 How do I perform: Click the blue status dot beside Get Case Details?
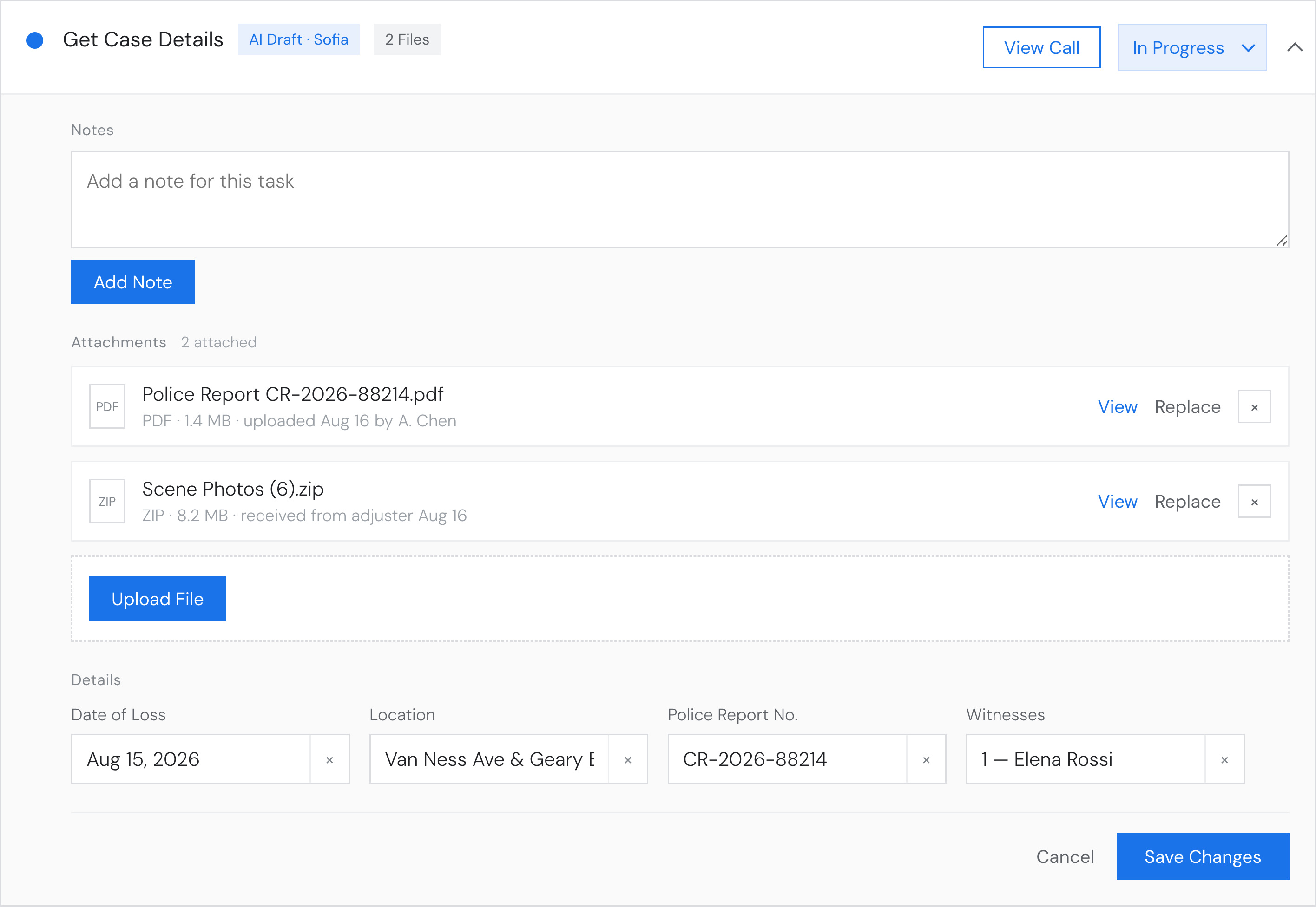35,40
